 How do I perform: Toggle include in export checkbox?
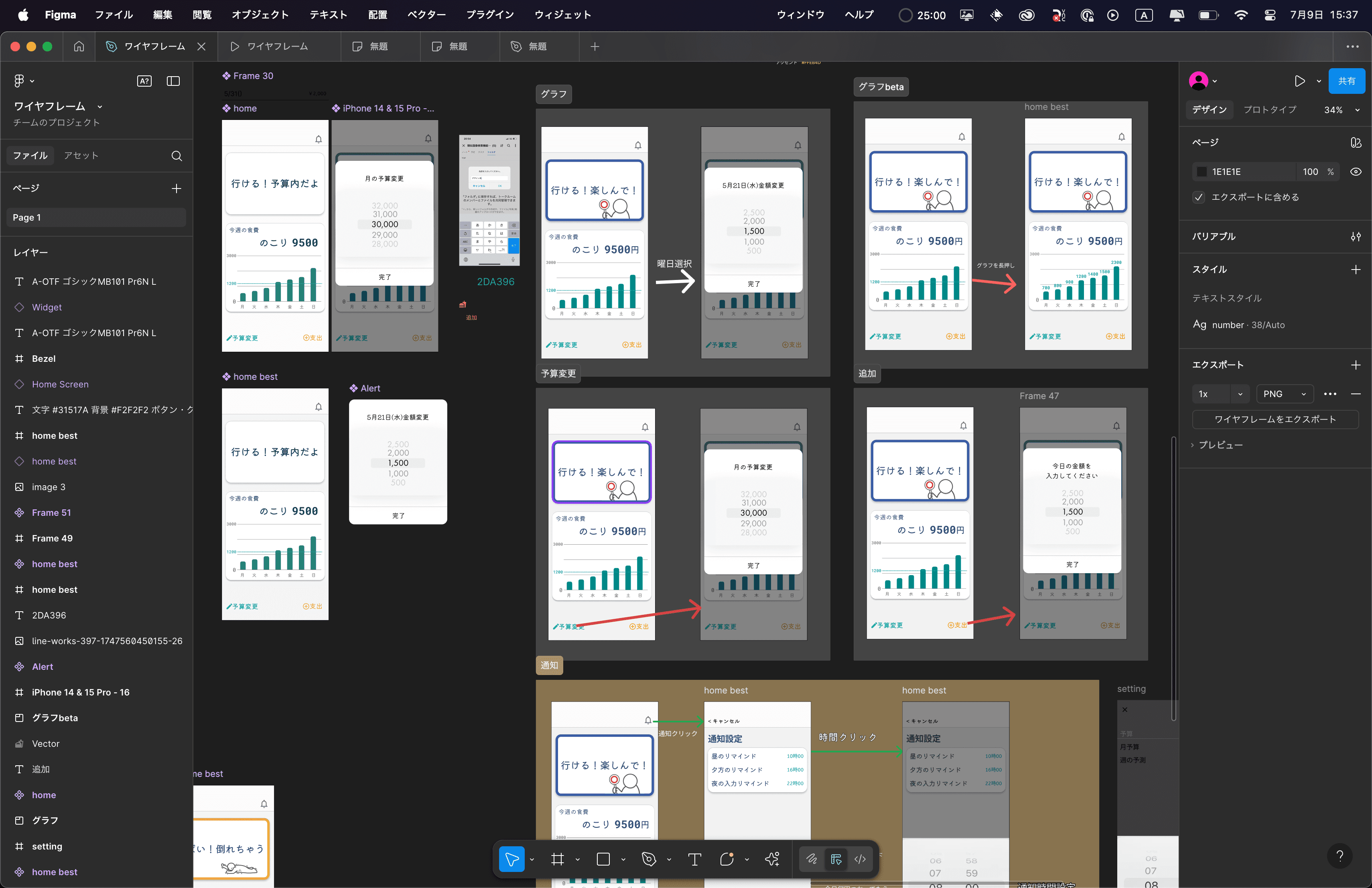tap(1199, 197)
